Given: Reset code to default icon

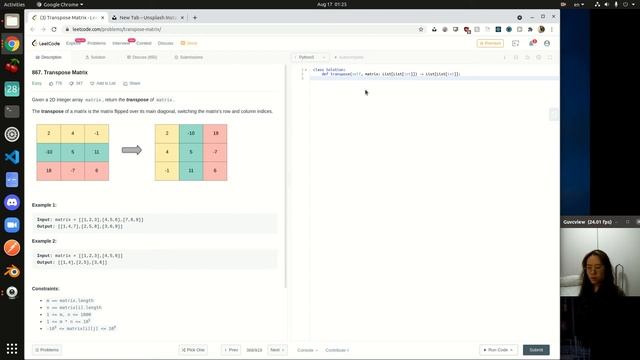Looking at the screenshot, I should (x=527, y=58).
